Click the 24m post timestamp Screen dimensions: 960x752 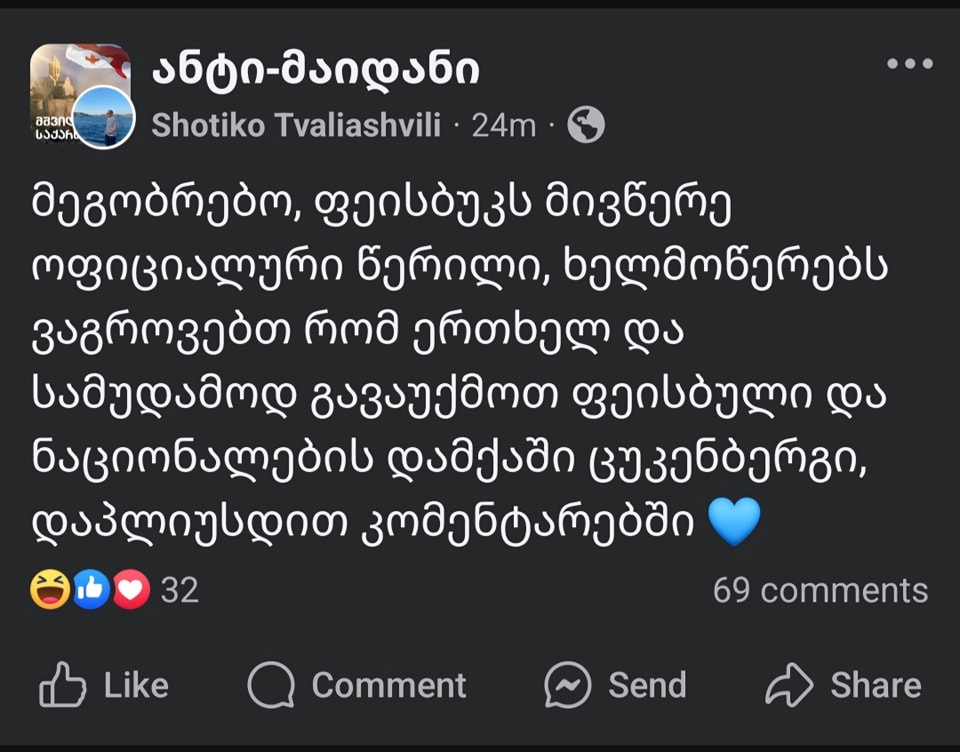click(x=503, y=125)
